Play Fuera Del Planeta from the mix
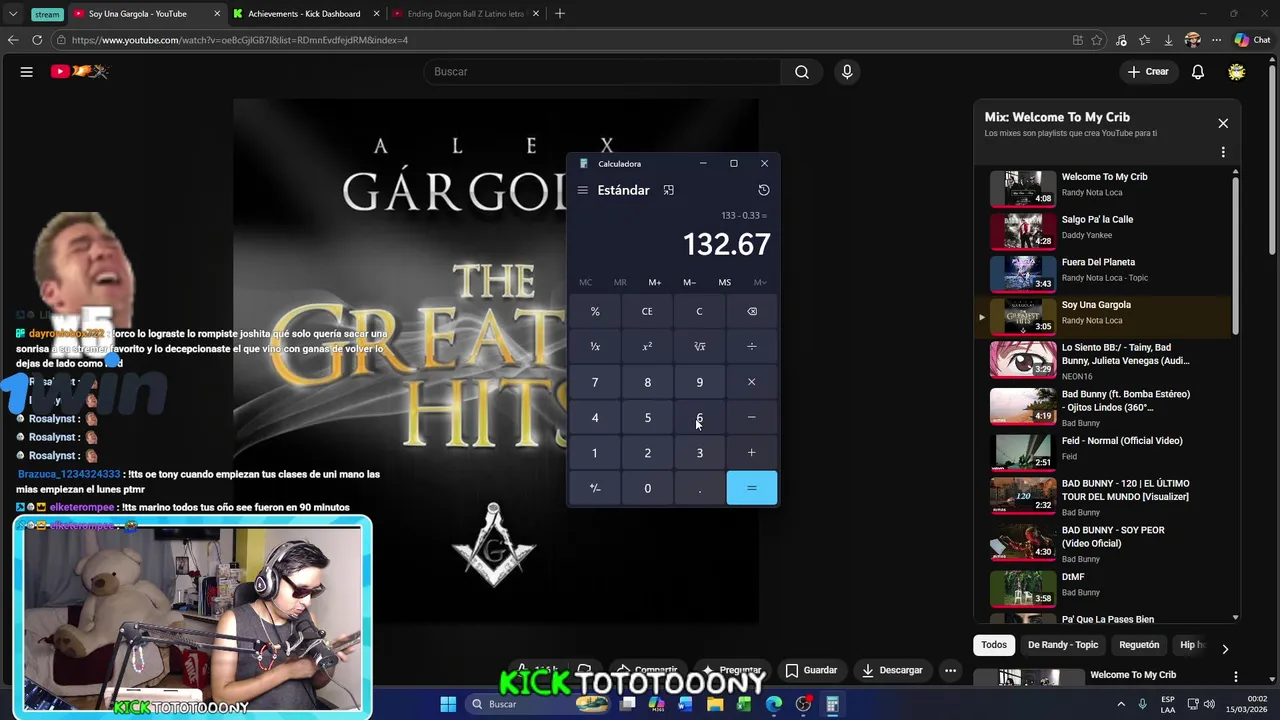This screenshot has width=1280, height=720. (x=1105, y=272)
